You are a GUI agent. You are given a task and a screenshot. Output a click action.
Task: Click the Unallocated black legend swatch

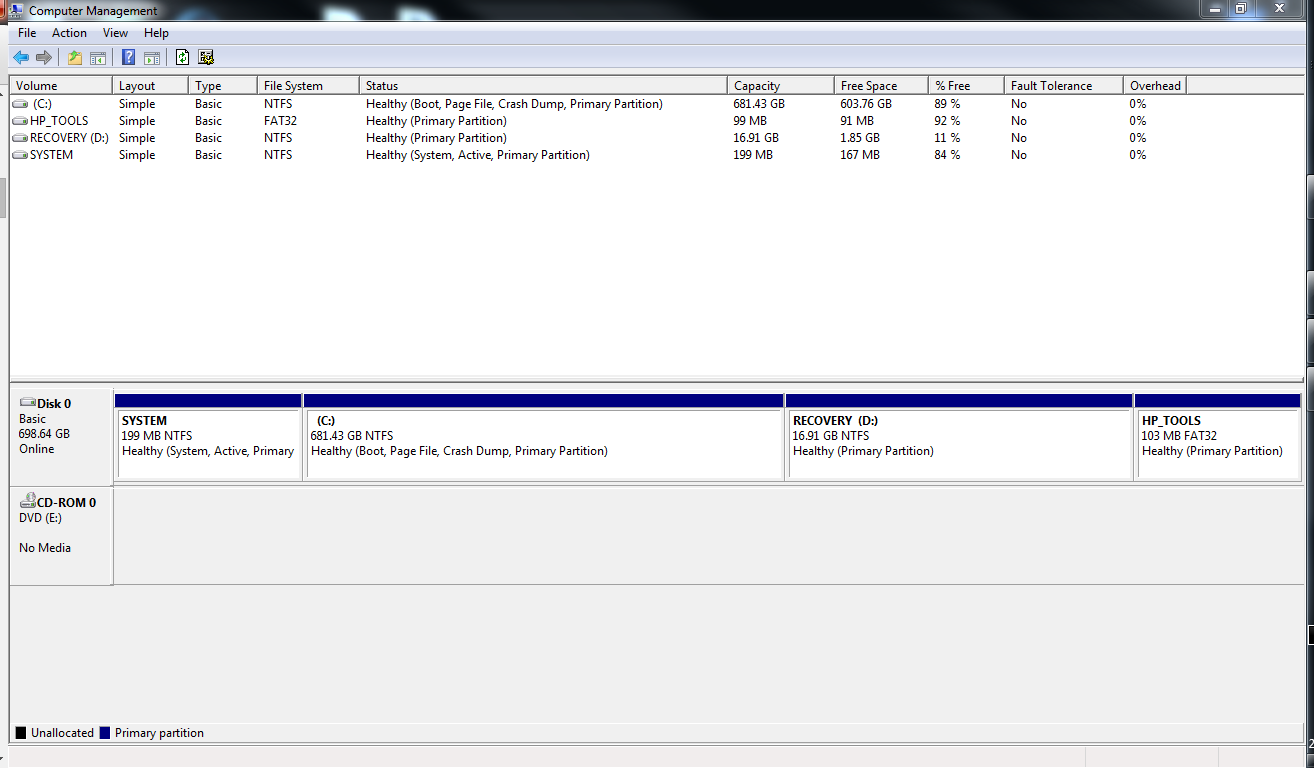point(21,733)
